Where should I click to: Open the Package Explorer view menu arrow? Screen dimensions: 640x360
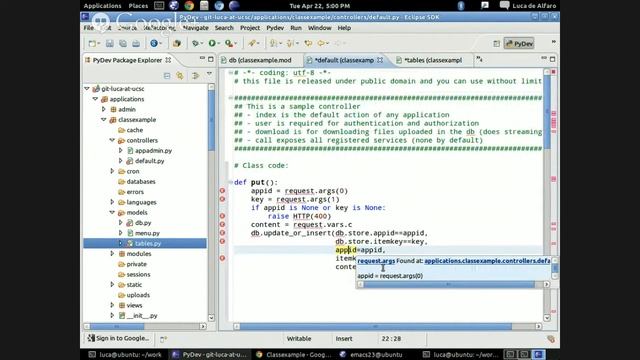pos(209,74)
